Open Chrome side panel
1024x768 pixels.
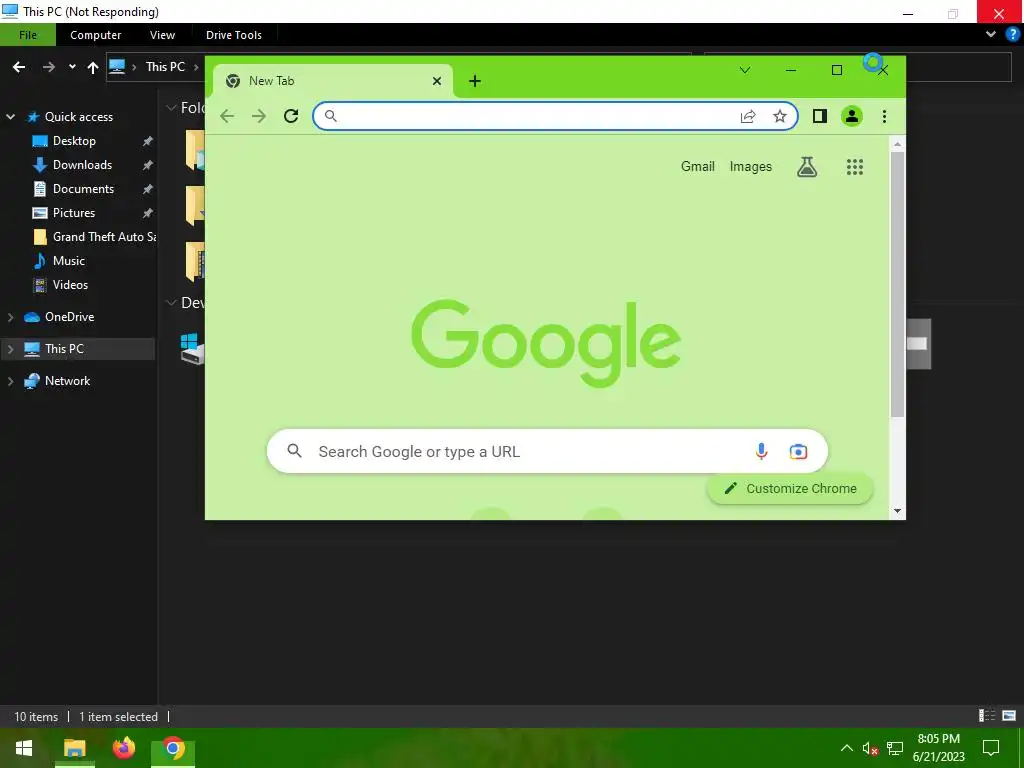pos(820,116)
